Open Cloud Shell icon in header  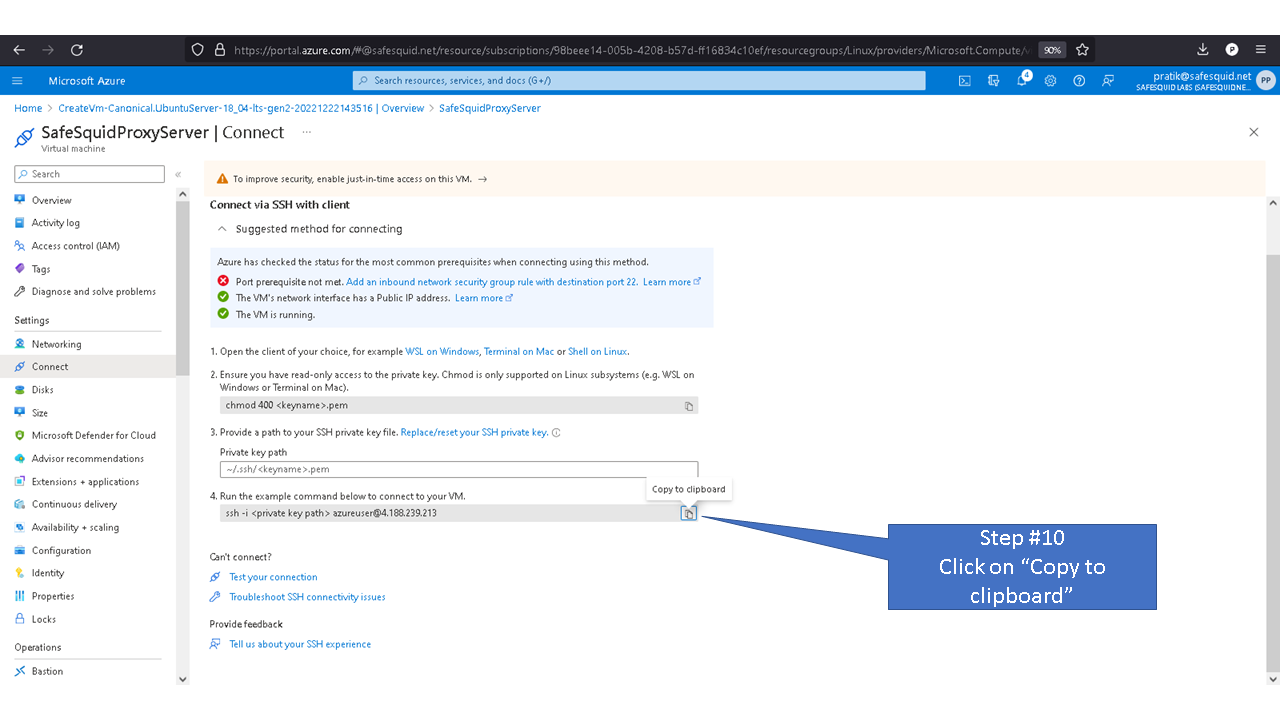coord(965,81)
